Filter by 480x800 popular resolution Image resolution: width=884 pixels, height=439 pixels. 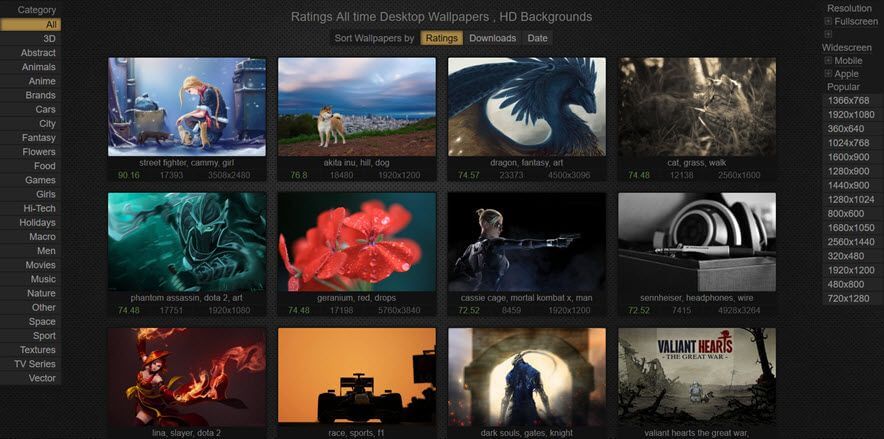click(x=852, y=284)
